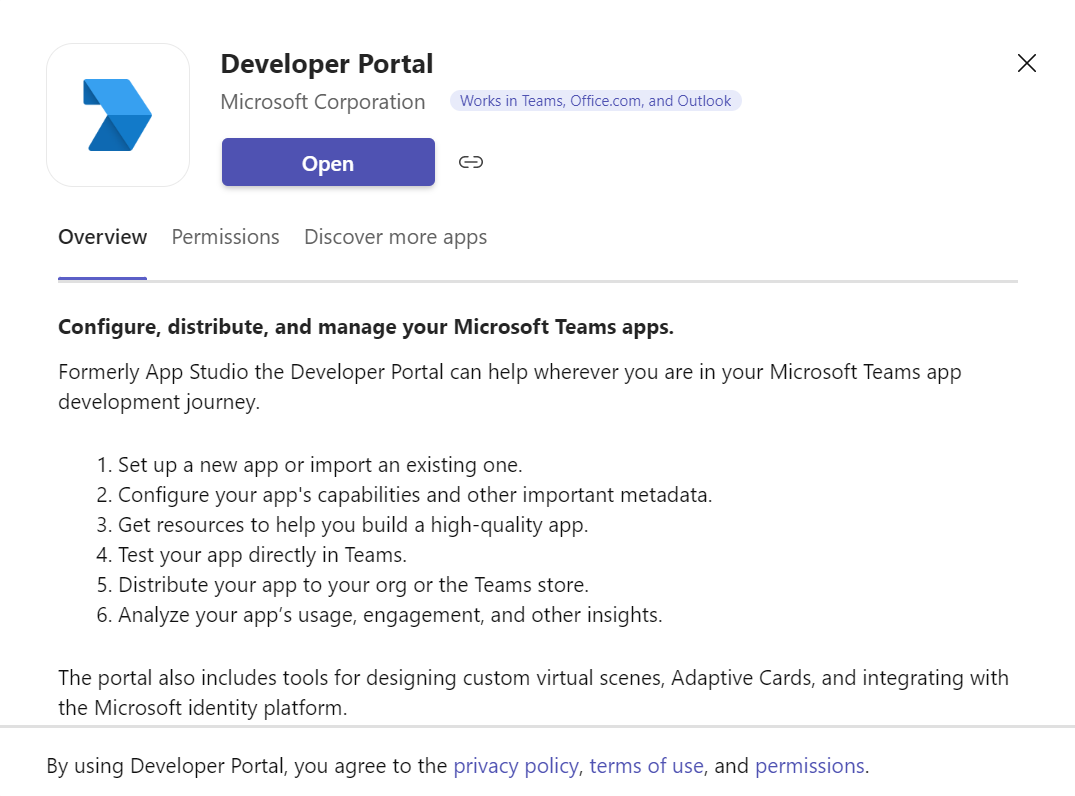
Task: Click the Developer Portal title
Action: 327,64
